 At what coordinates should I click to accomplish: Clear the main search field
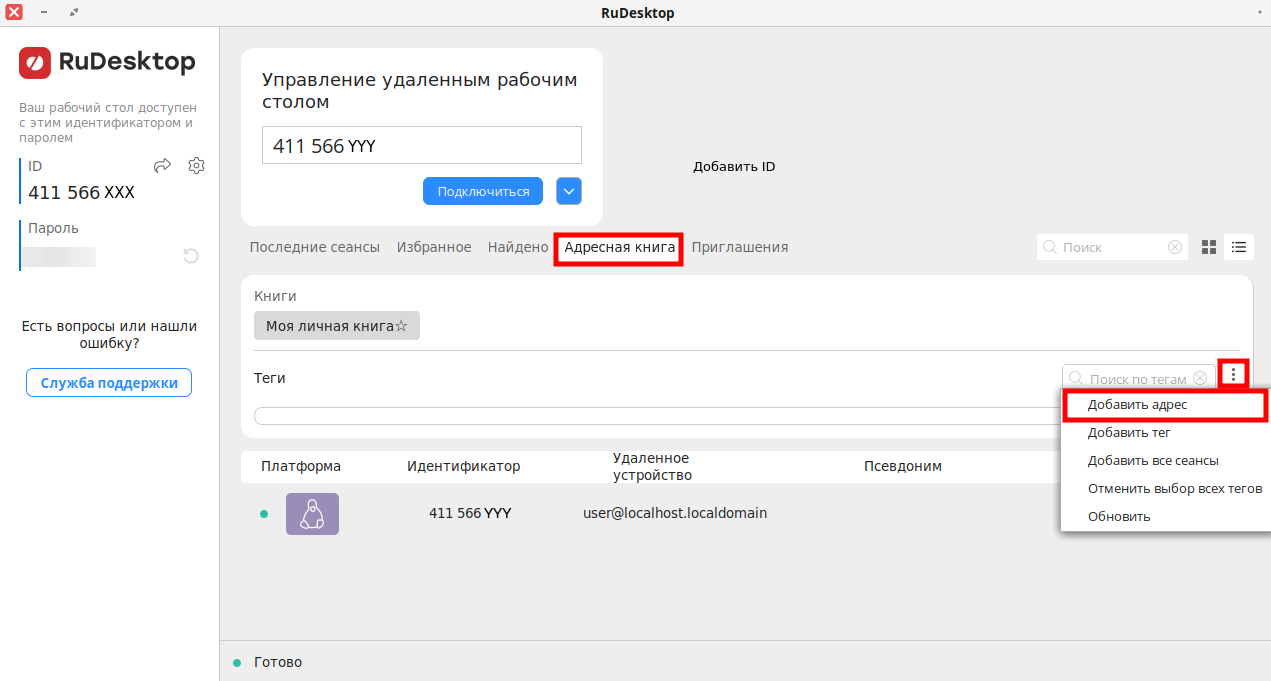click(1175, 247)
